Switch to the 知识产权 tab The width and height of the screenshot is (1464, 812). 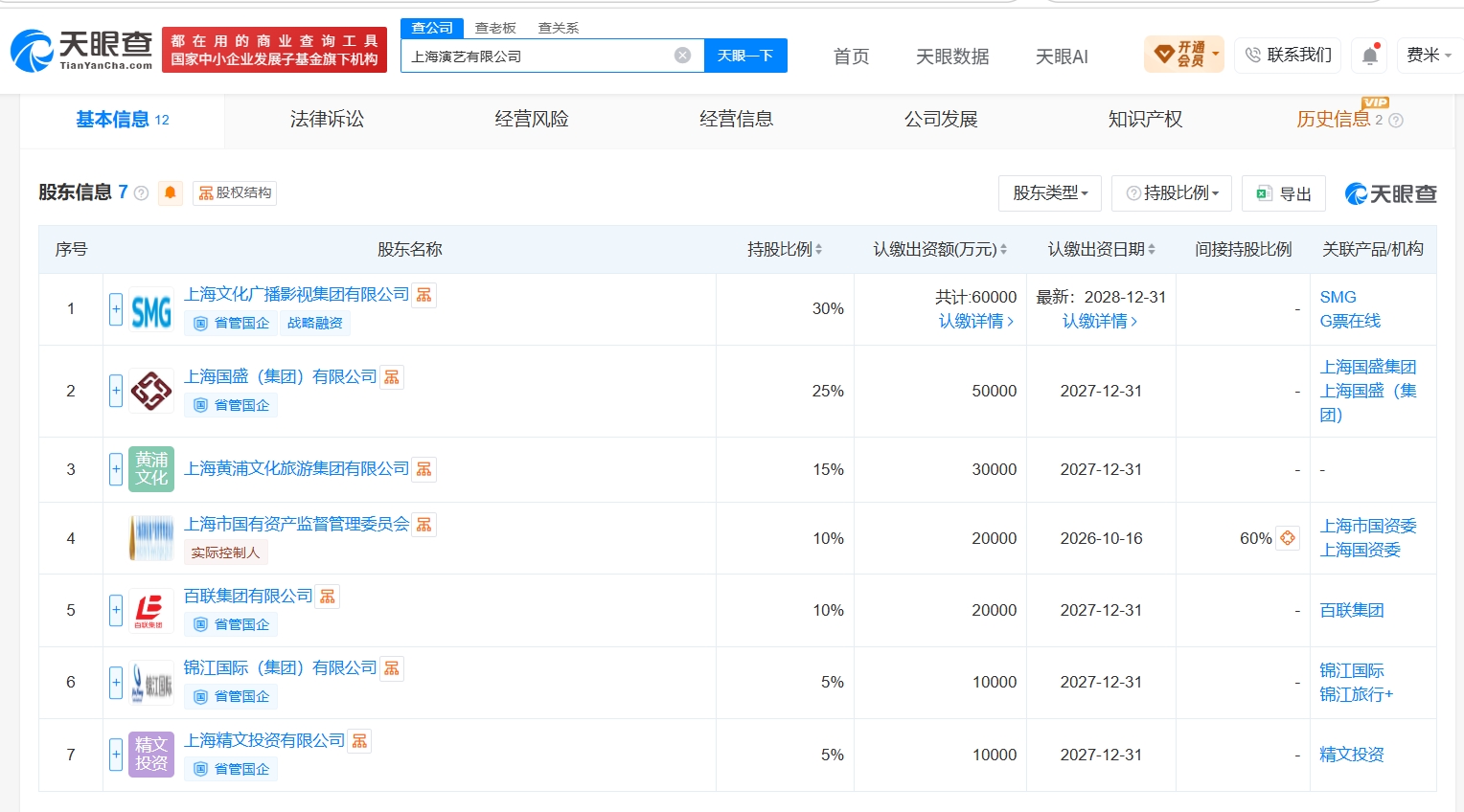(x=1145, y=120)
